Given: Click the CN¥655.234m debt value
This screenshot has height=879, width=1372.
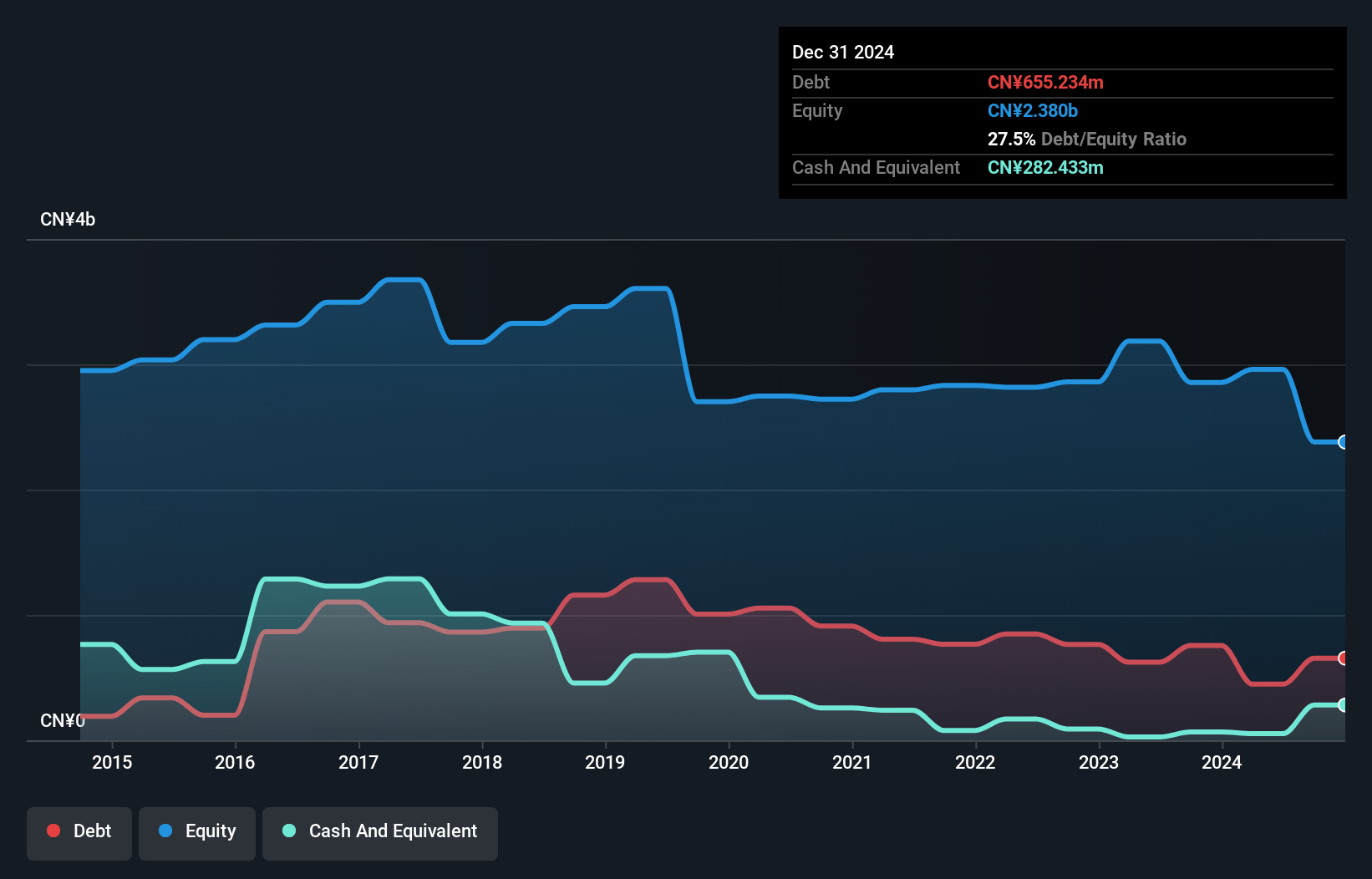Looking at the screenshot, I should pos(1045,82).
